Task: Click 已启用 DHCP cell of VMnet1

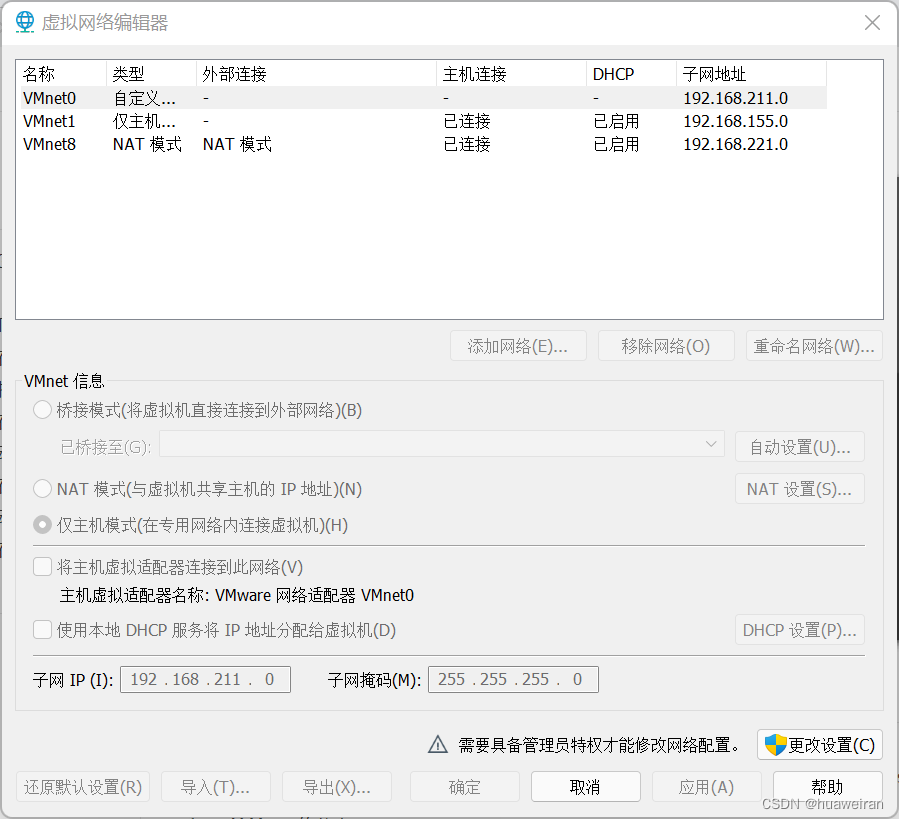Action: (616, 122)
